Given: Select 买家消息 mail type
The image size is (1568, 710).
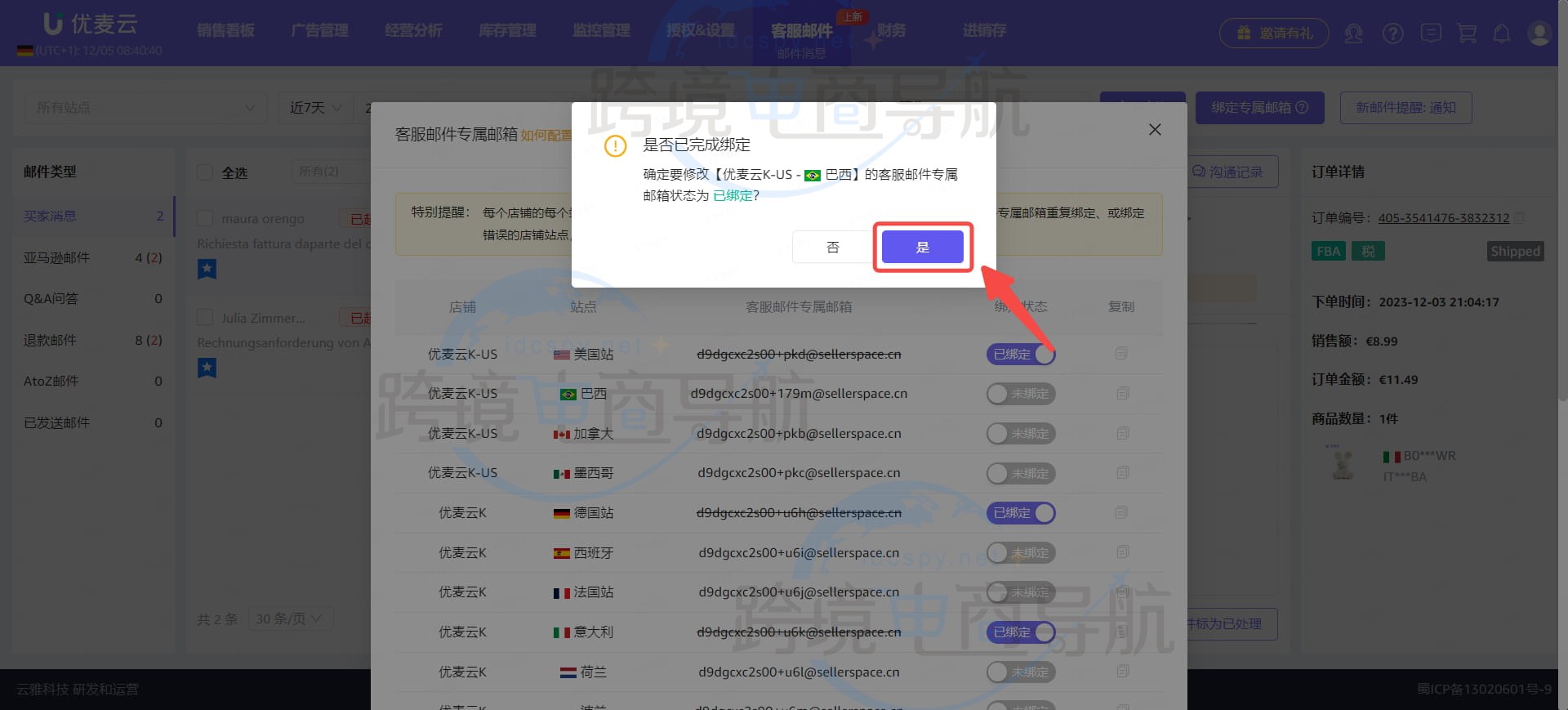Looking at the screenshot, I should 93,216.
